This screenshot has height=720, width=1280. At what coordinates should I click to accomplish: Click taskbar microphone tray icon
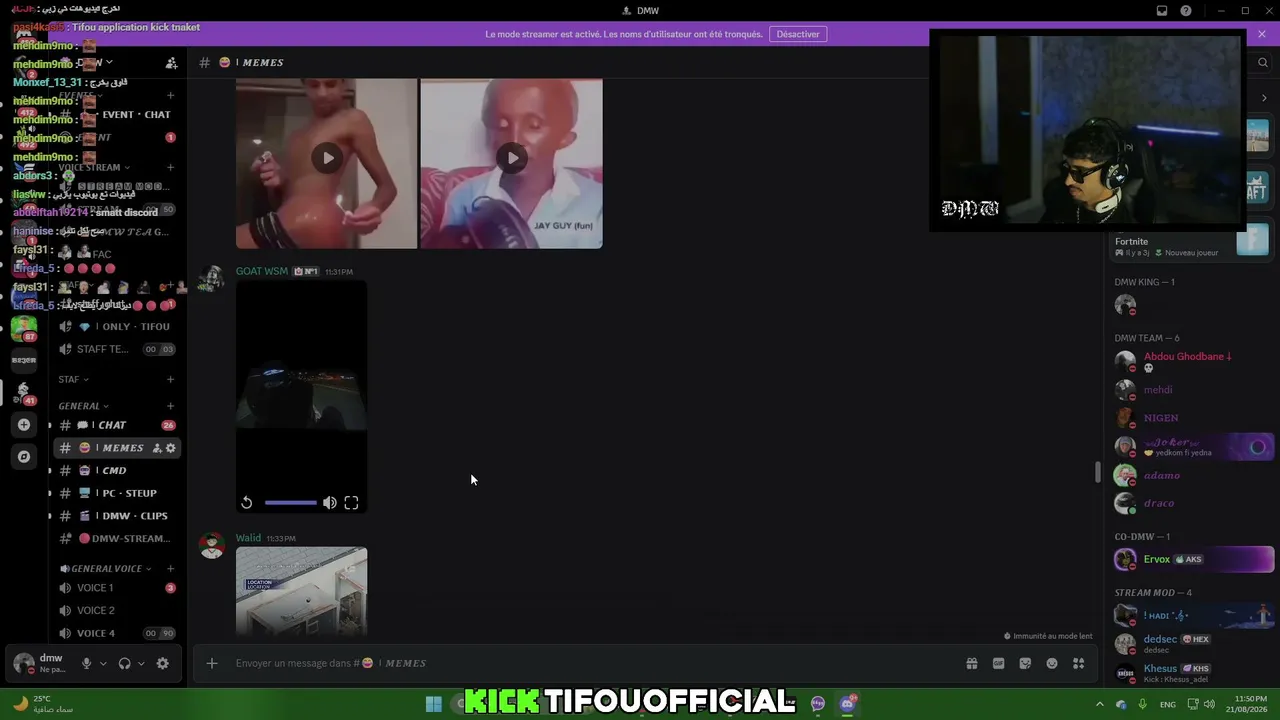coord(1143,704)
